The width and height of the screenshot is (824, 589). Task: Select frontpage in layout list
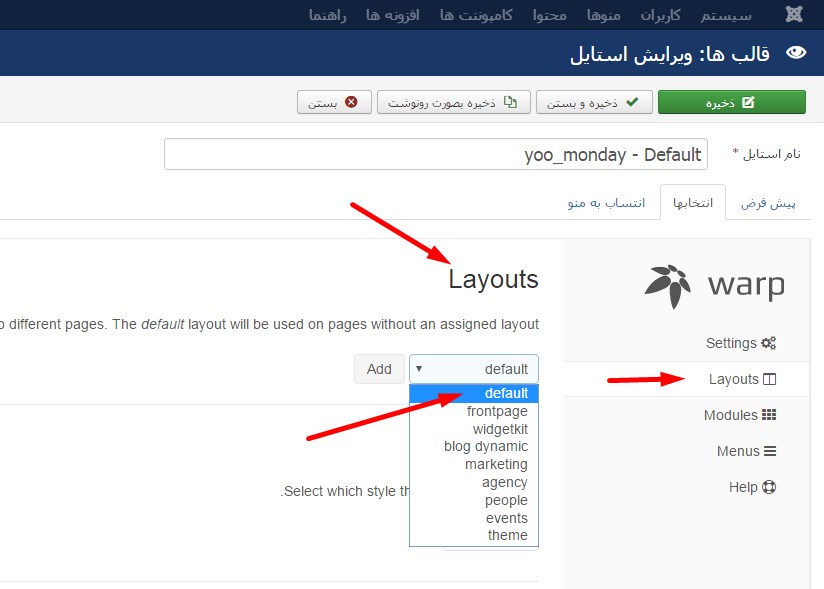coord(473,411)
